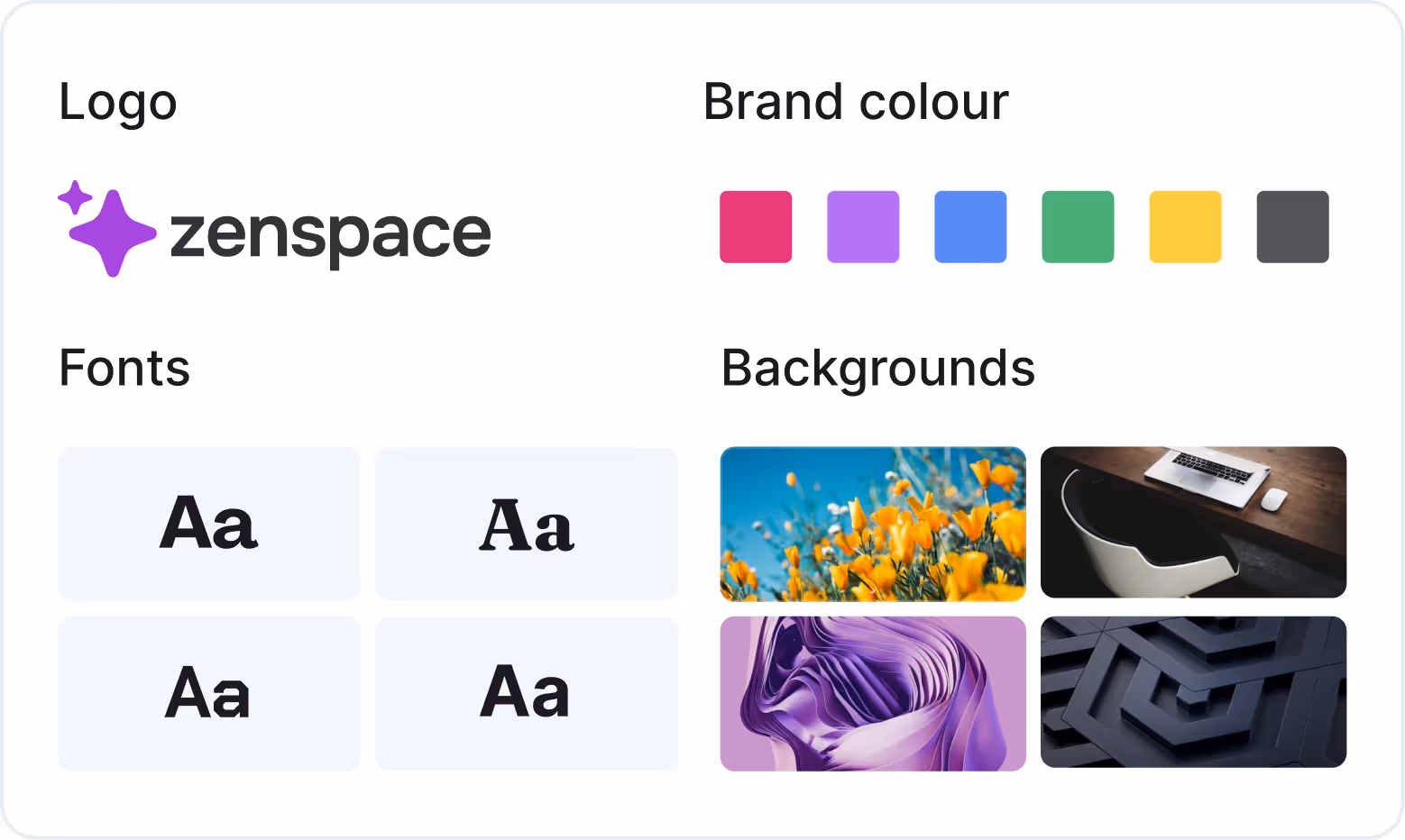Screen dimensions: 1405x840
Task: Choose the purple abstract swirl background
Action: [873, 694]
